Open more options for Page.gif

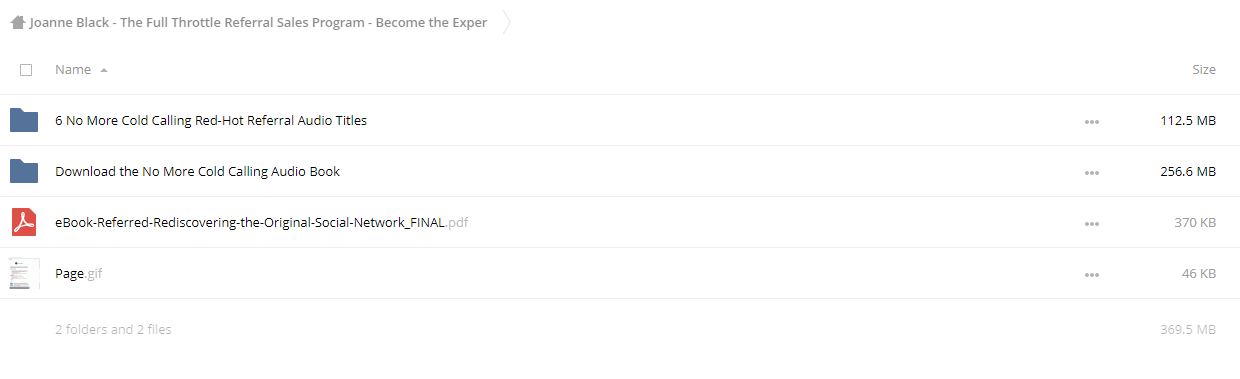[x=1091, y=275]
